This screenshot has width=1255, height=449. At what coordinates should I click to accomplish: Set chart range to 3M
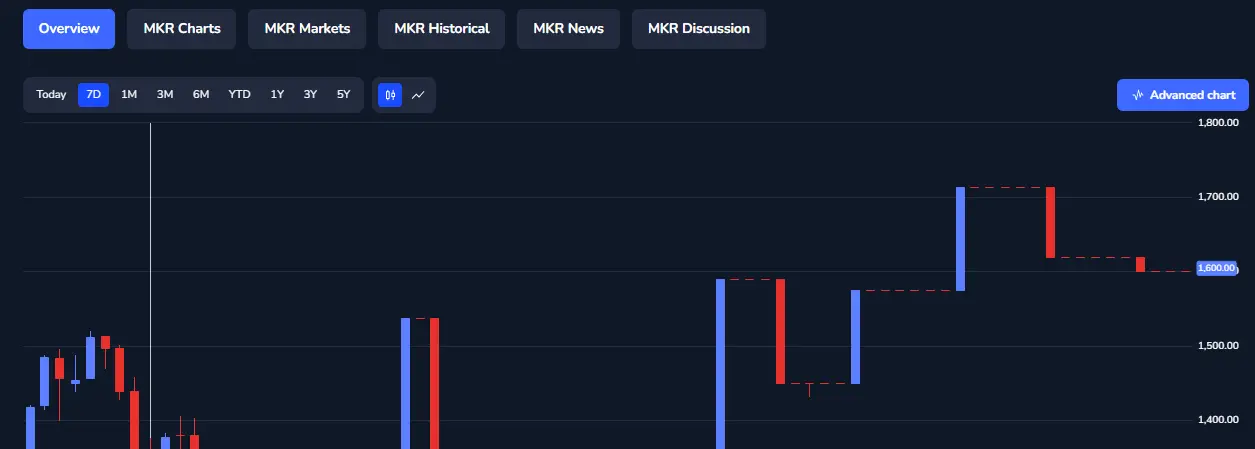[x=165, y=95]
